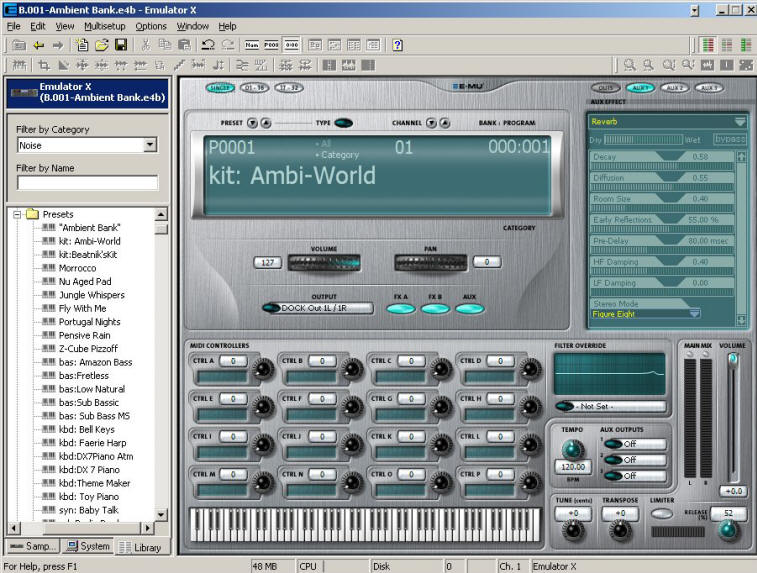Select the 'bas: Amazon Bass' preset
This screenshot has height=573, width=757.
(x=96, y=362)
